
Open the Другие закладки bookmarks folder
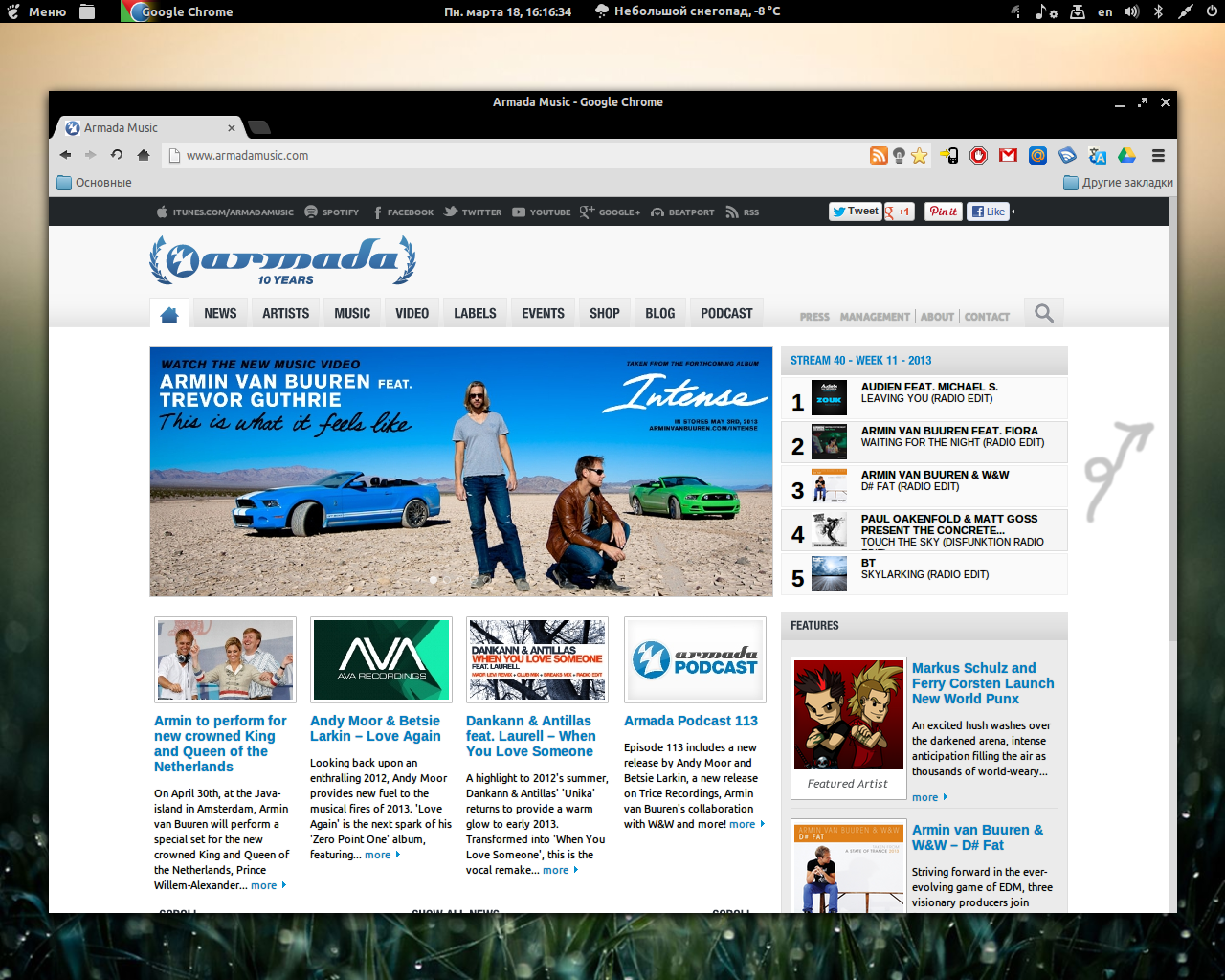click(1118, 183)
